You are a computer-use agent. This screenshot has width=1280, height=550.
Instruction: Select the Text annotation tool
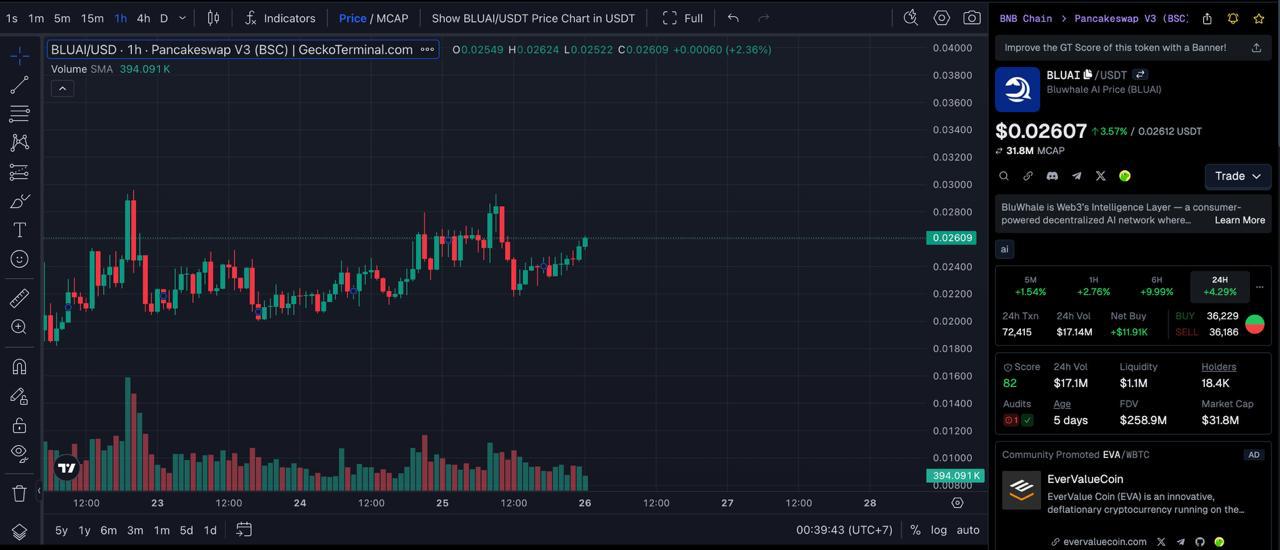coord(19,230)
